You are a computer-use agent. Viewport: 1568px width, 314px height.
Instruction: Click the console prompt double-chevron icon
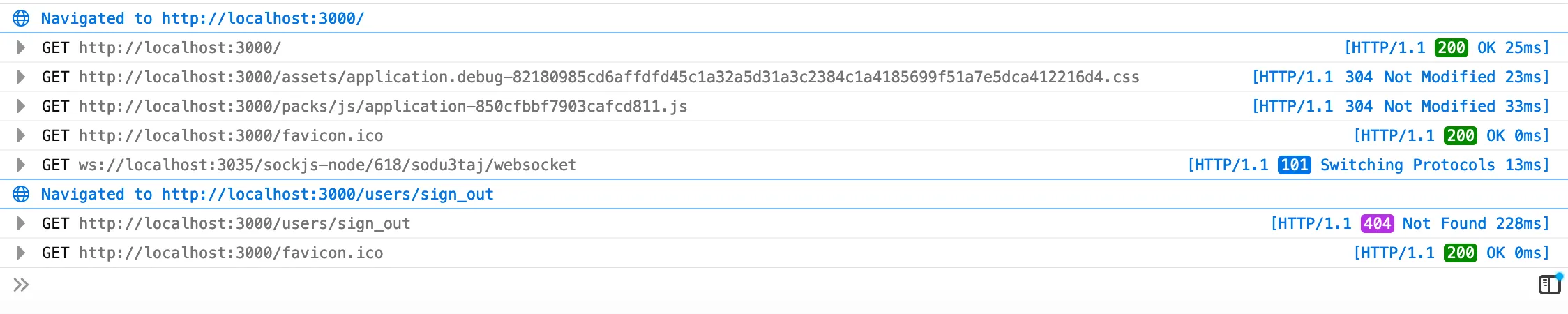coord(21,285)
